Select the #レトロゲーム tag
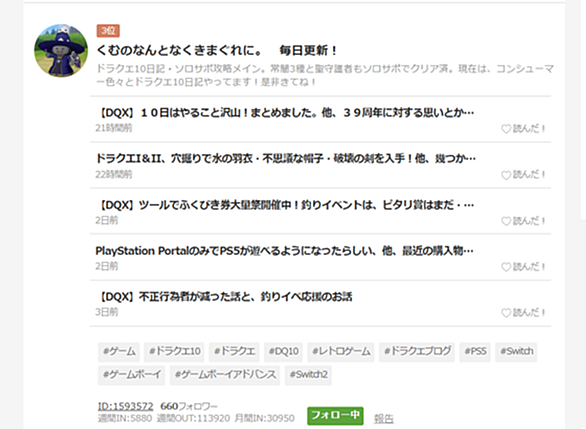This screenshot has height=429, width=586. (341, 352)
